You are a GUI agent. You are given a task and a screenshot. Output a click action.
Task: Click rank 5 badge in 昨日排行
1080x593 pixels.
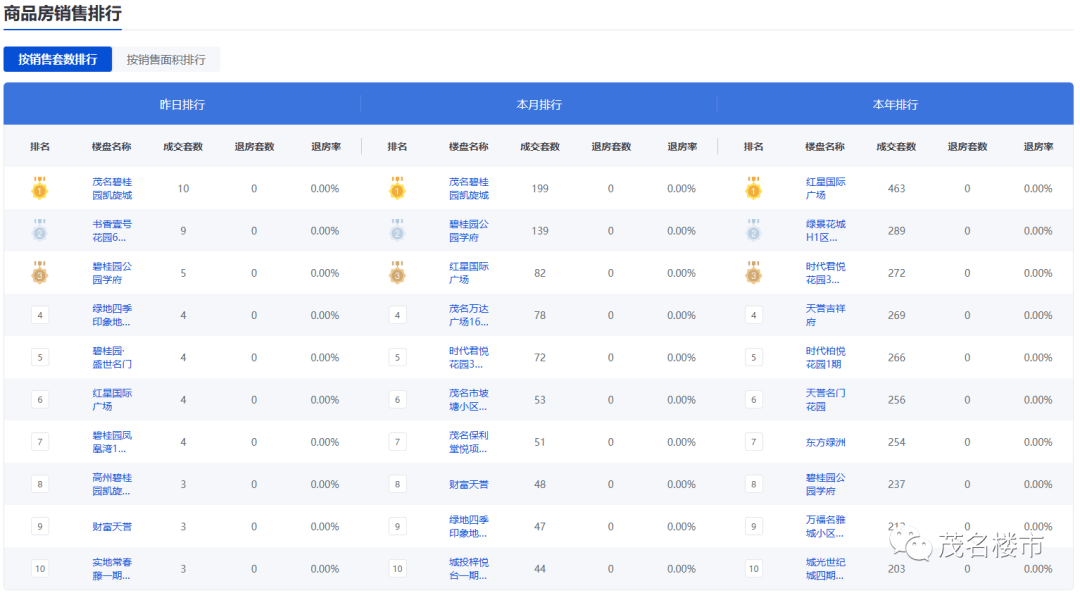coord(40,357)
